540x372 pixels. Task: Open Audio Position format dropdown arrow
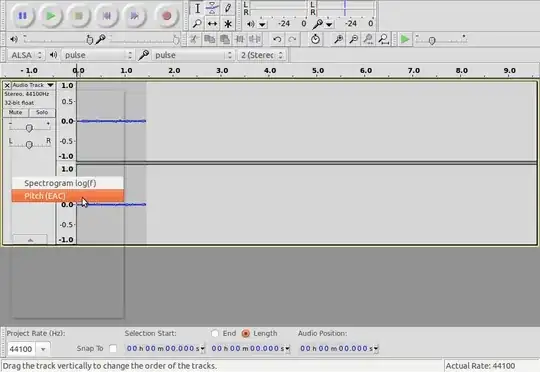pyautogui.click(x=376, y=349)
